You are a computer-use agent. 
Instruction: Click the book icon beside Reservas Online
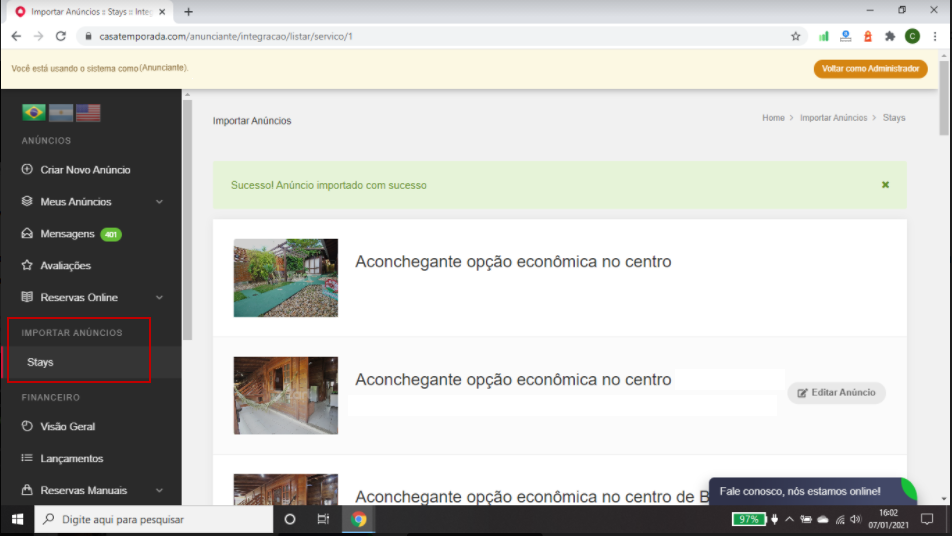click(x=27, y=297)
